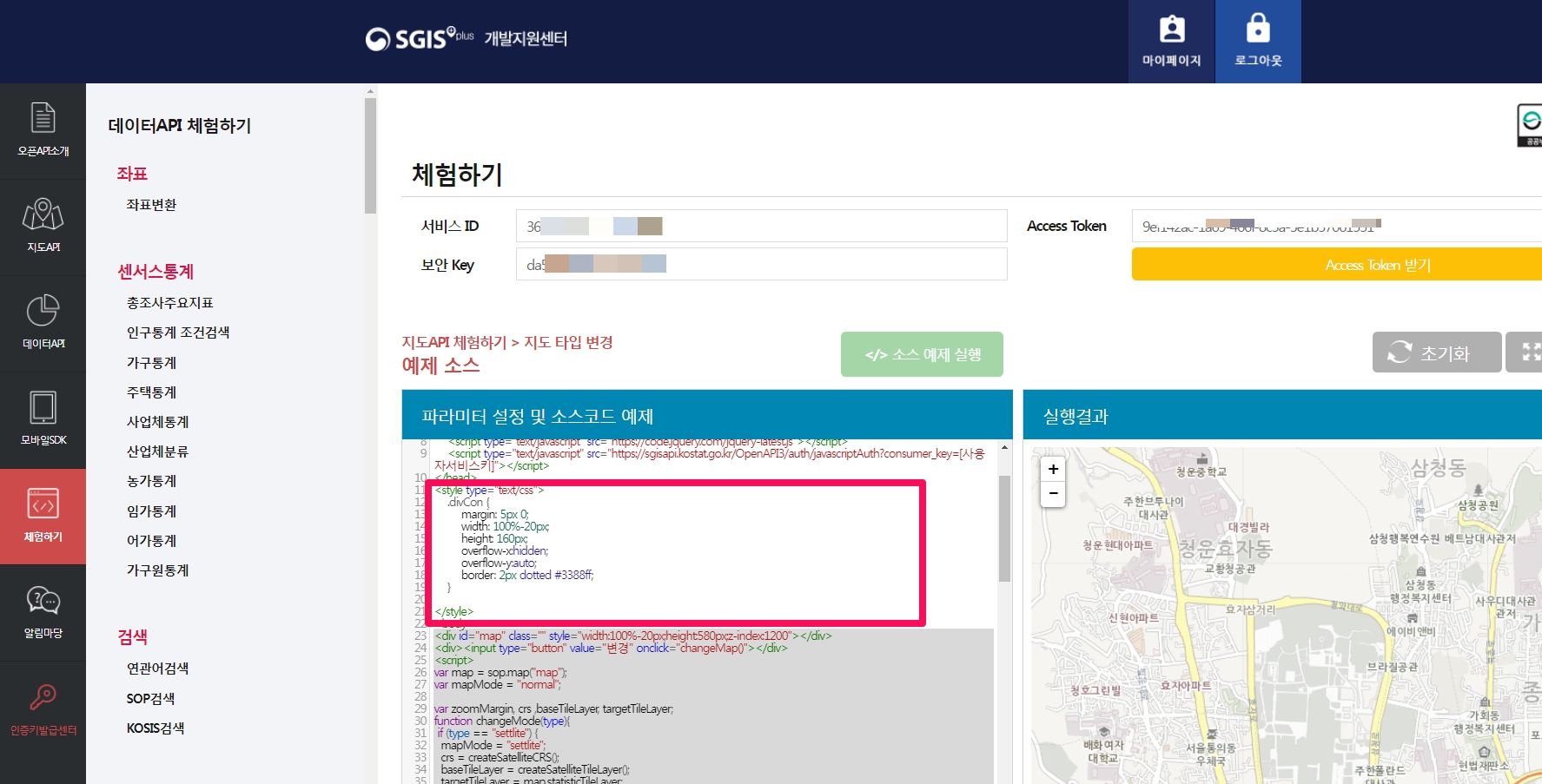Open 오픈API소개 sidebar icon
This screenshot has height=784, width=1542.
tap(43, 130)
